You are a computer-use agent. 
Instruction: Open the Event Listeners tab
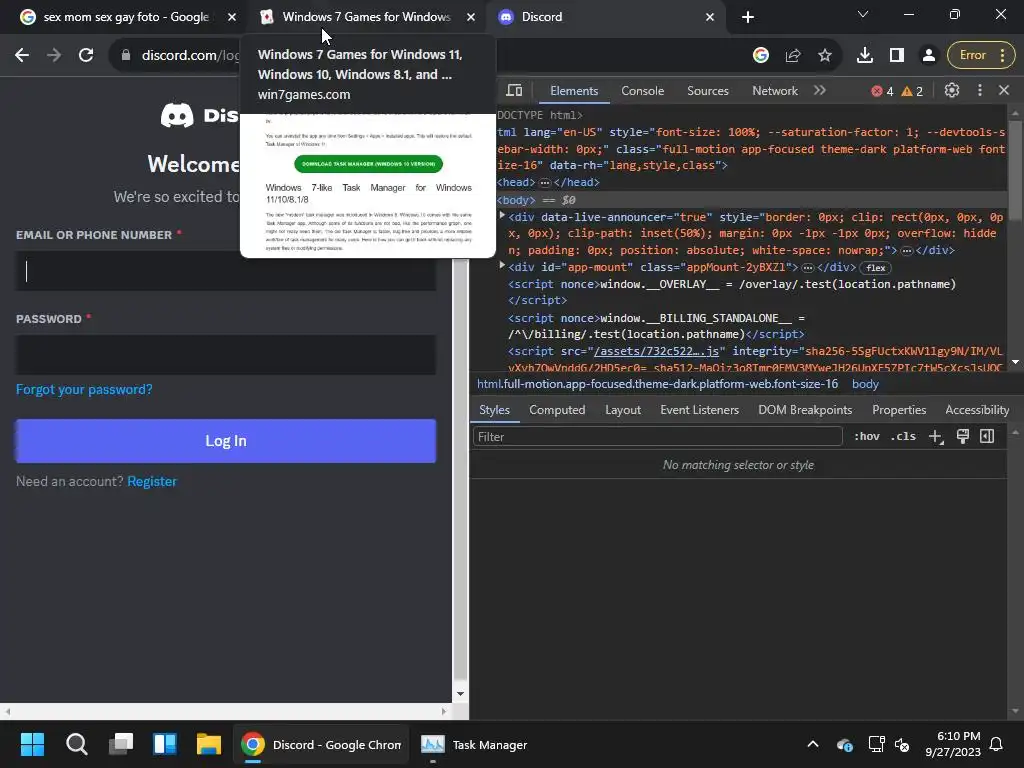coord(699,410)
